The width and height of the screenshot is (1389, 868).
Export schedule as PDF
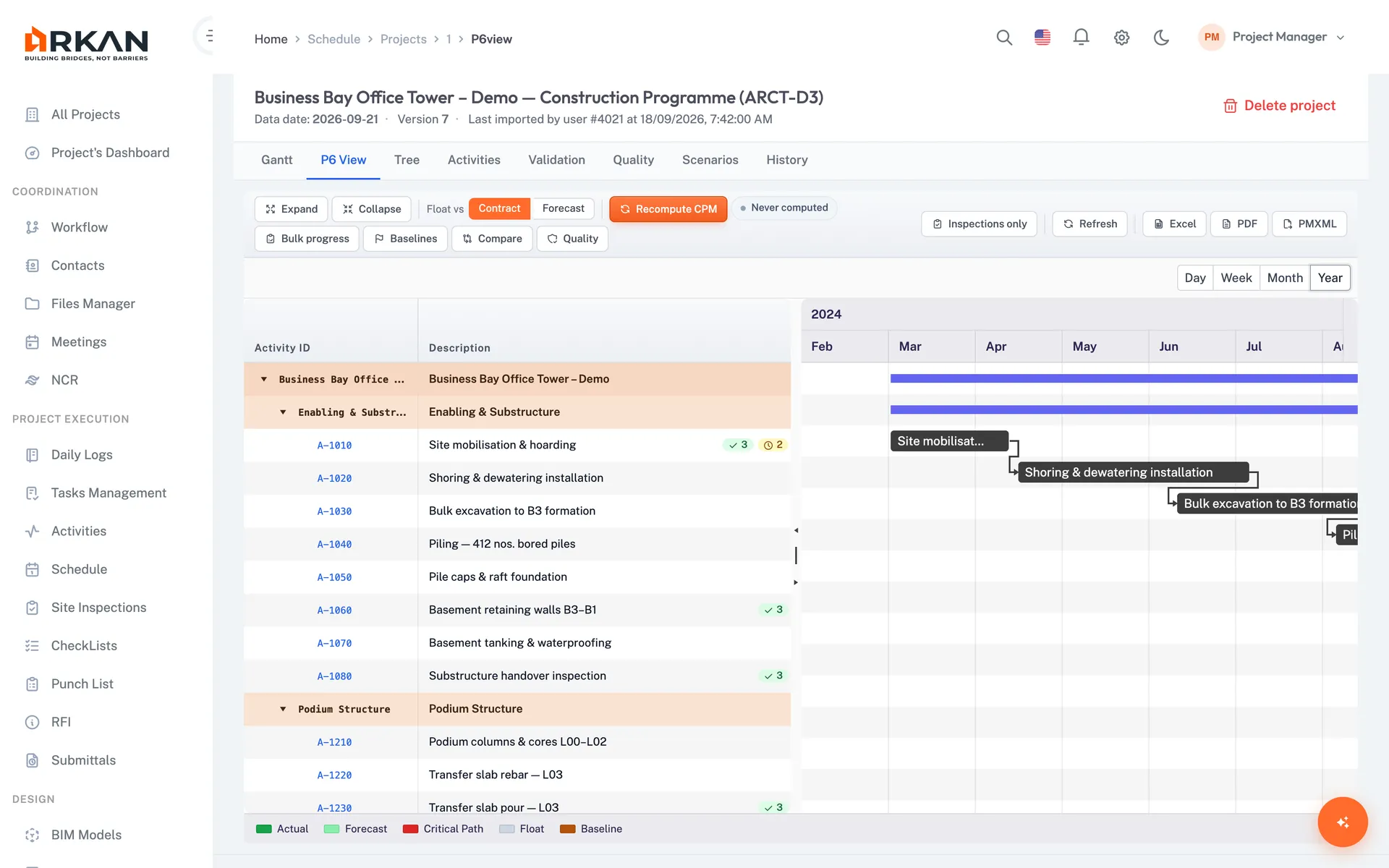tap(1239, 224)
